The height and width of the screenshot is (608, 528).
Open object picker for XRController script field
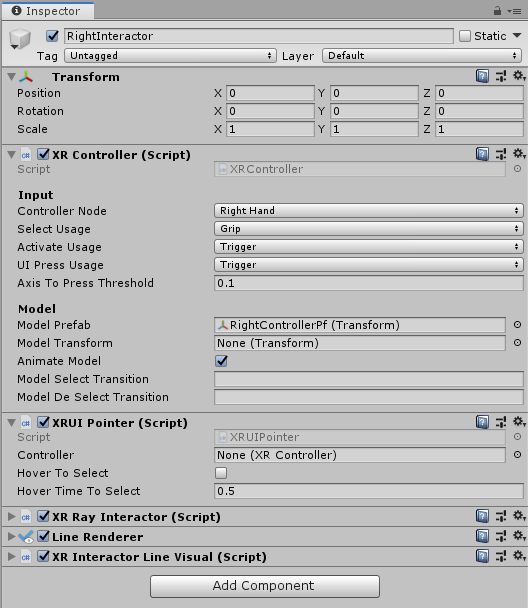pyautogui.click(x=517, y=169)
